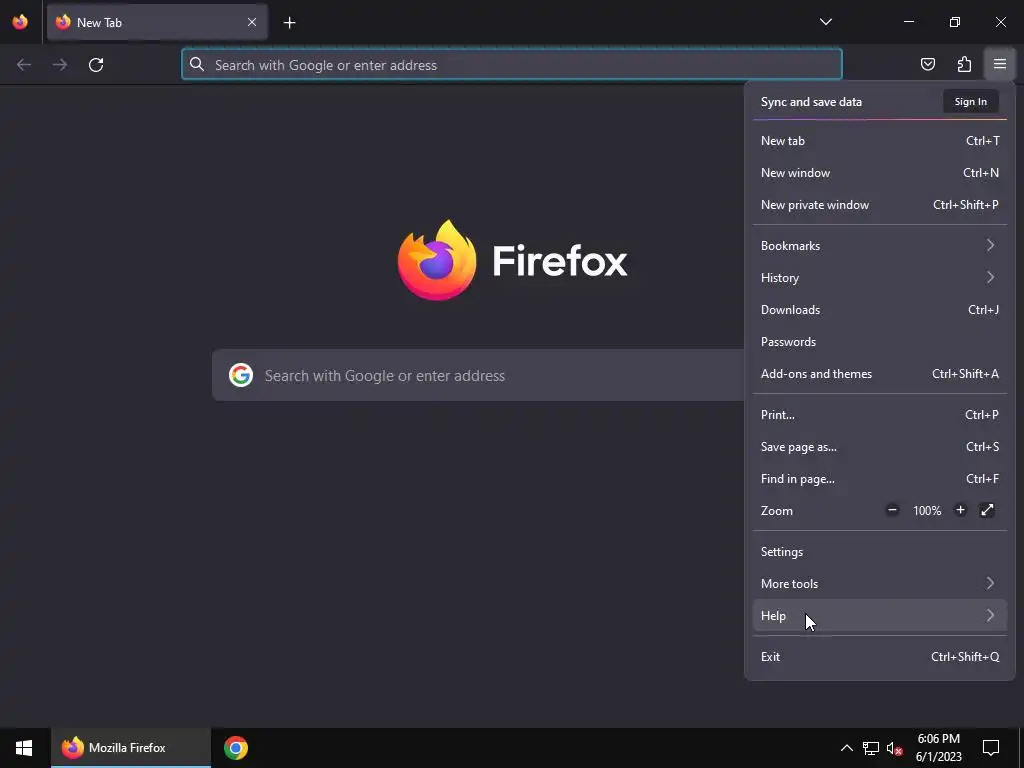Focus the top address bar field
1024x768 pixels.
click(x=511, y=64)
